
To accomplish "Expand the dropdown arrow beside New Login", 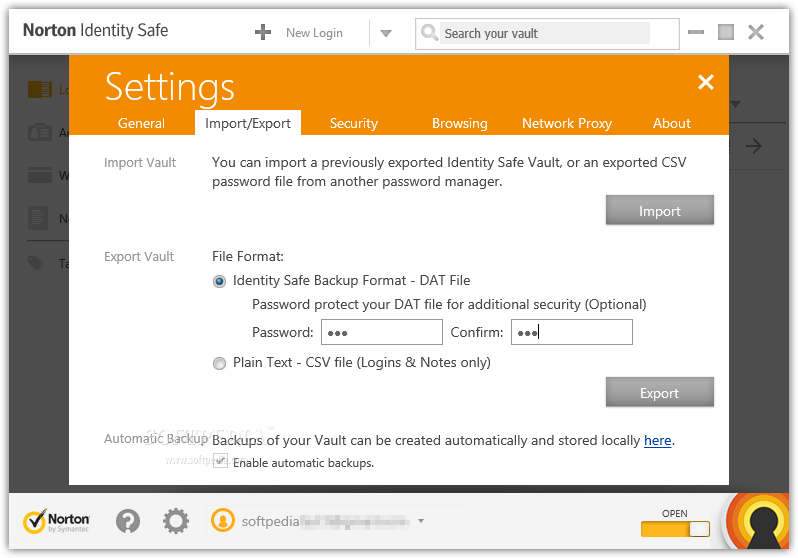I will pos(386,34).
